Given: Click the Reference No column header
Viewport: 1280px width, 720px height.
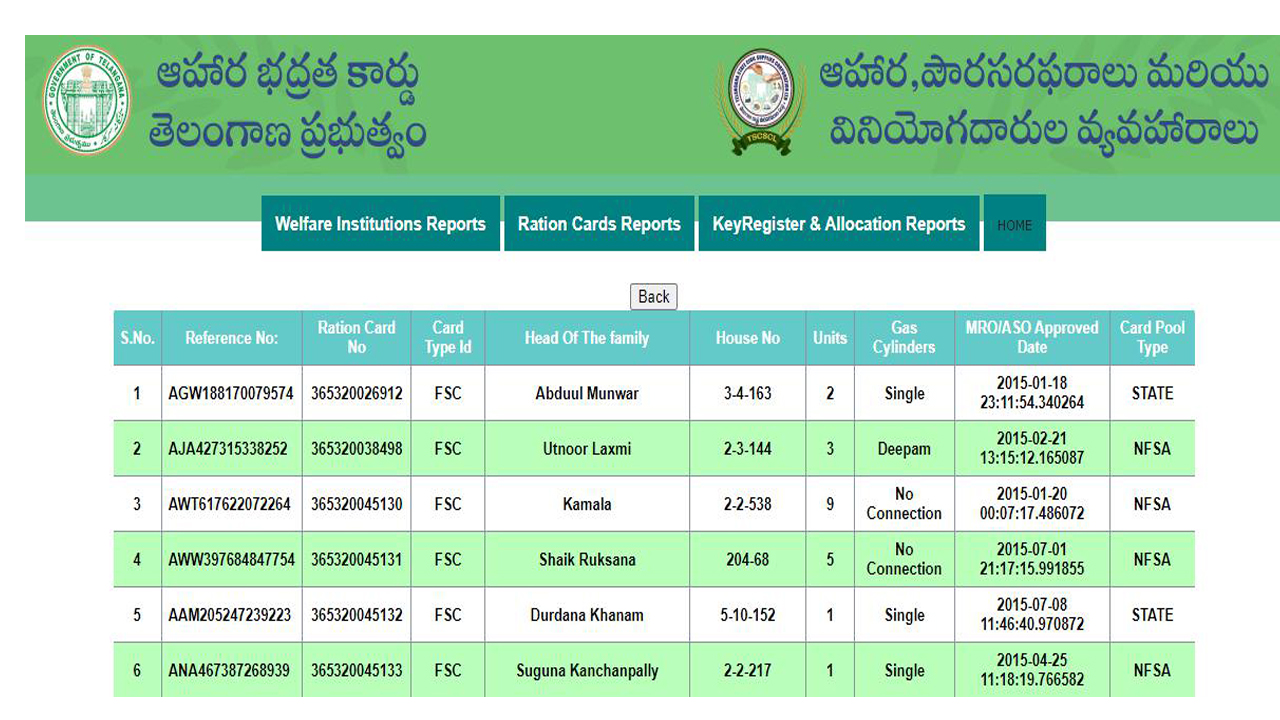Looking at the screenshot, I should click(231, 338).
